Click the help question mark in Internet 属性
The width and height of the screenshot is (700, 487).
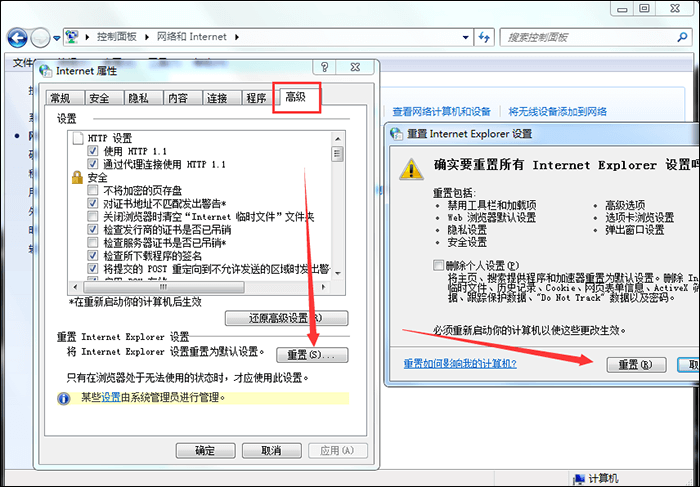tap(325, 67)
